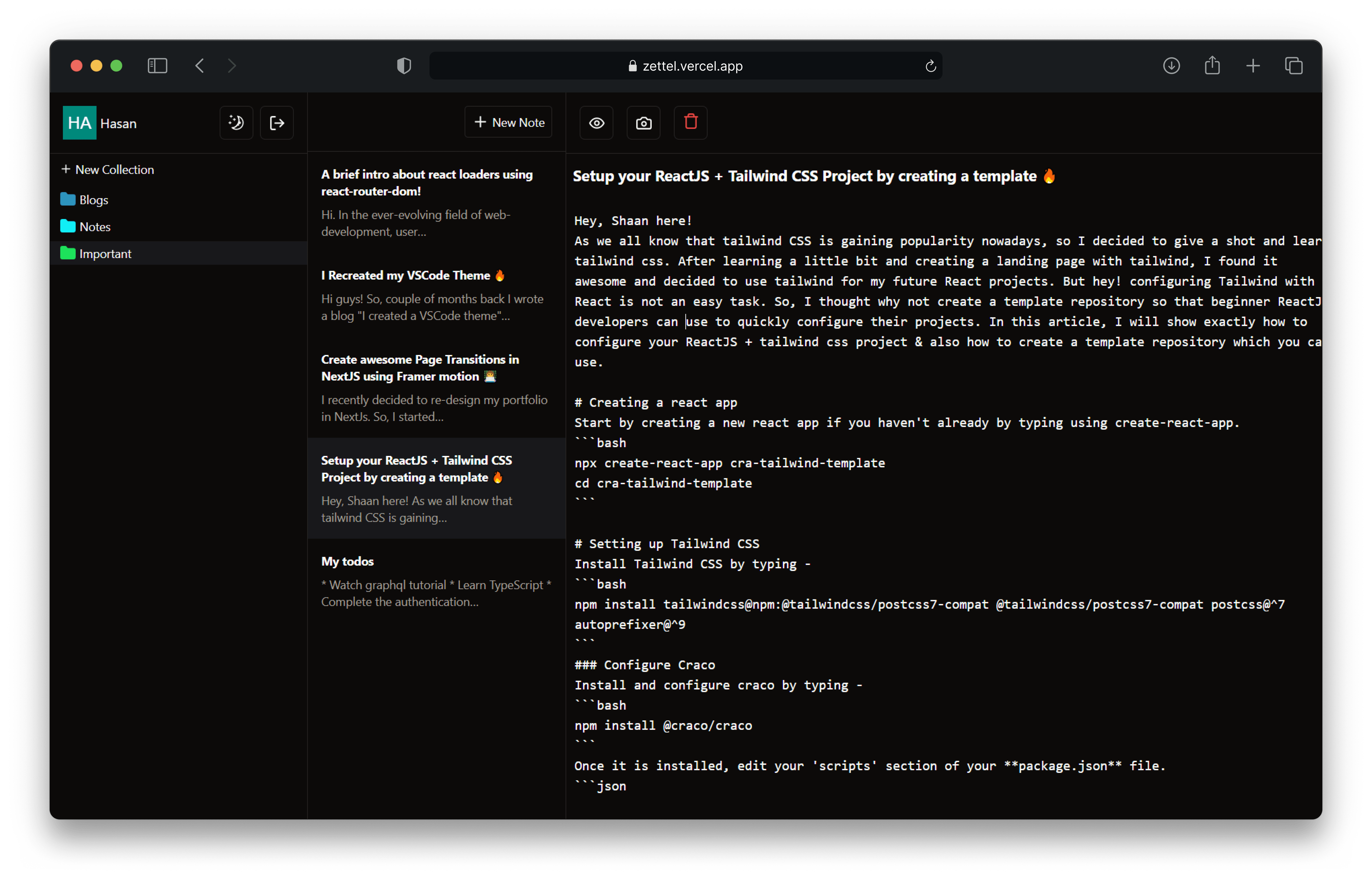Click the green Important folder icon

tap(68, 253)
